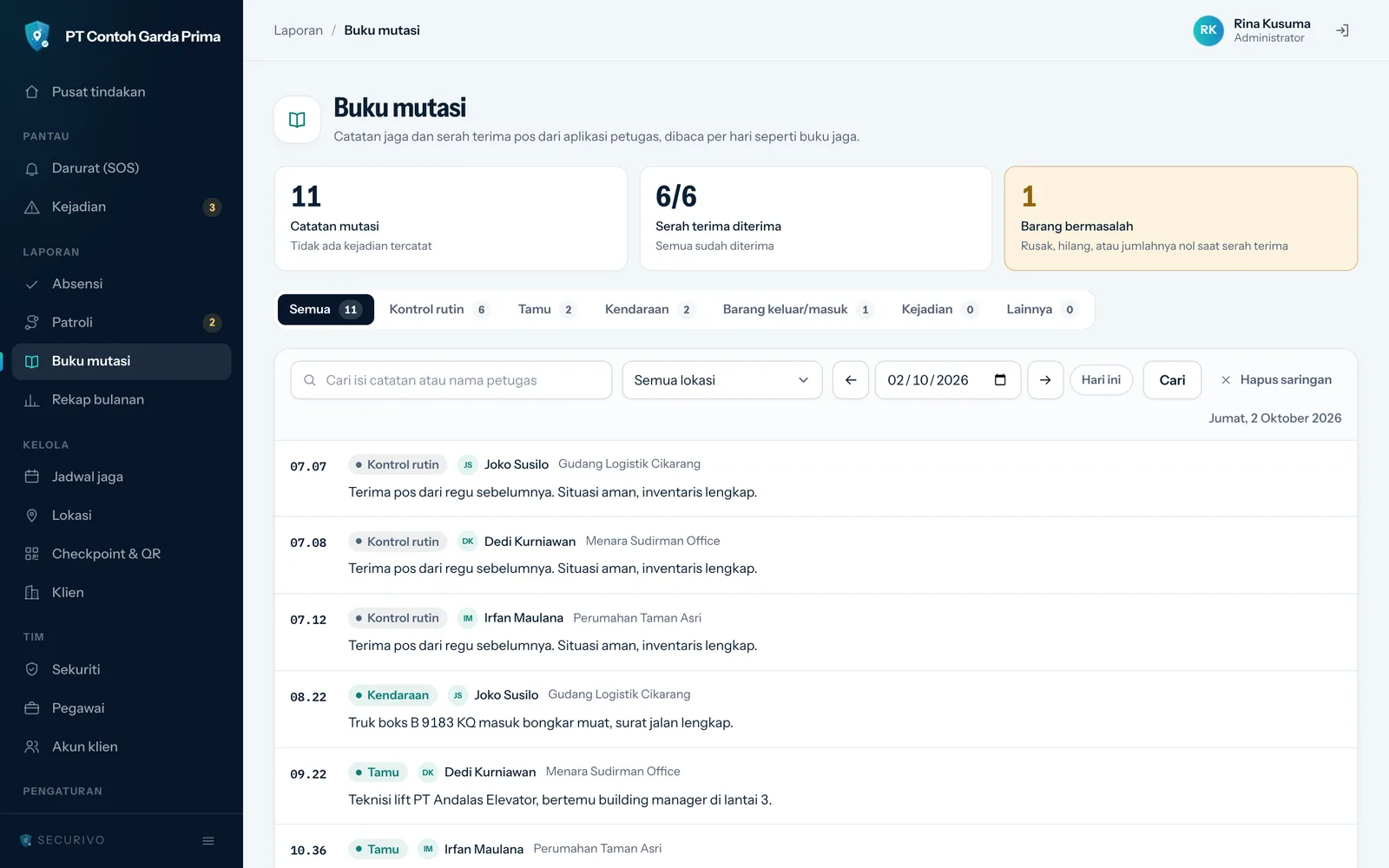Open the calendar picker icon in date field
Viewport: 1389px width, 868px height.
1000,380
